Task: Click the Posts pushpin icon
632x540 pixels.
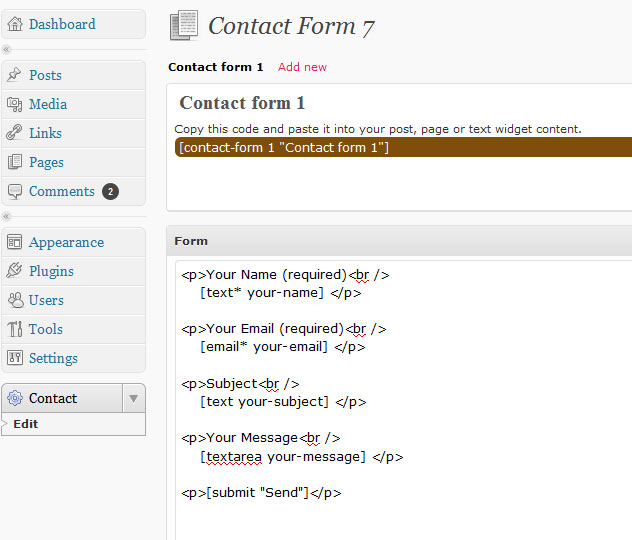Action: (x=14, y=75)
